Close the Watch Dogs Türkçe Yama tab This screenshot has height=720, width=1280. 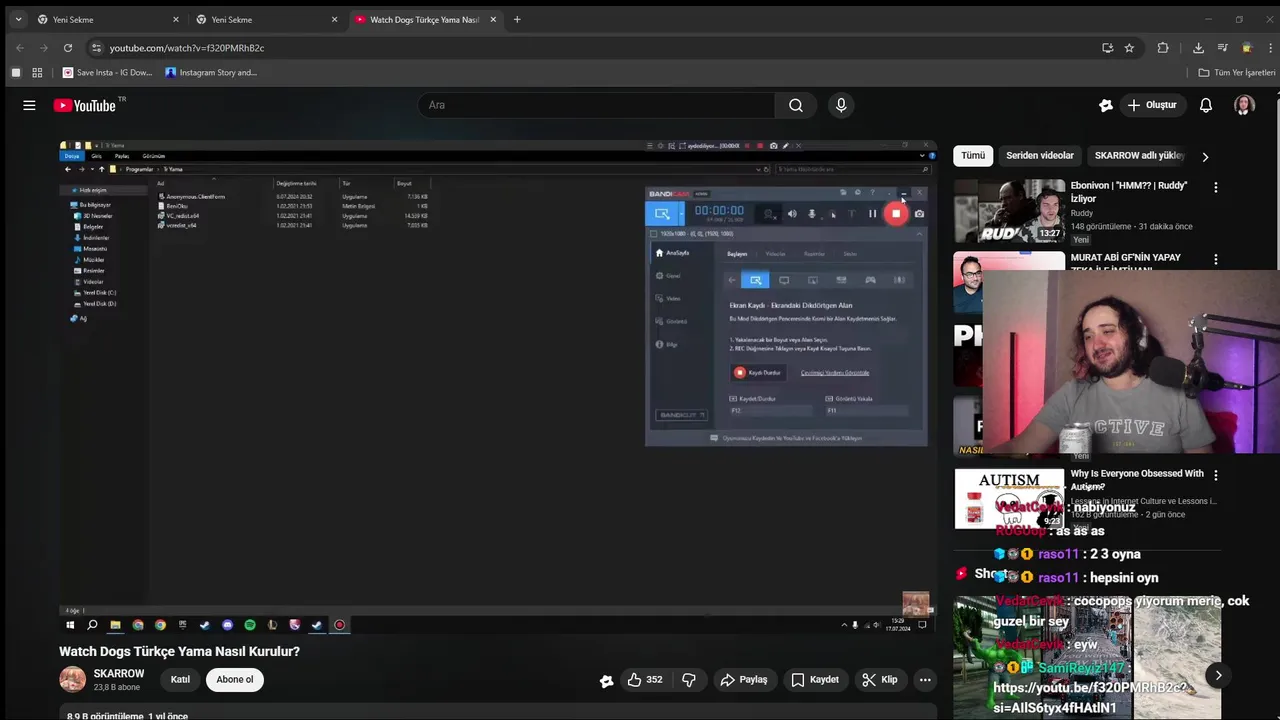point(493,19)
